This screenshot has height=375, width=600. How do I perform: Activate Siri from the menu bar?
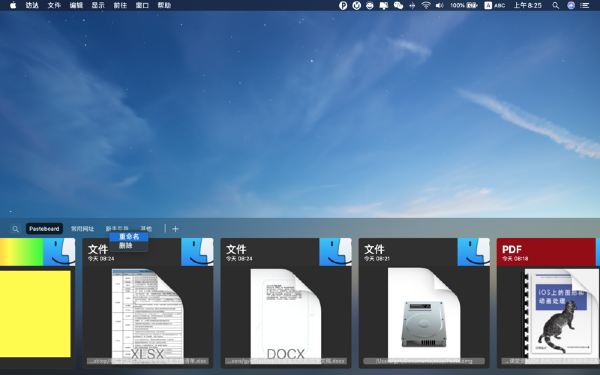(571, 5)
